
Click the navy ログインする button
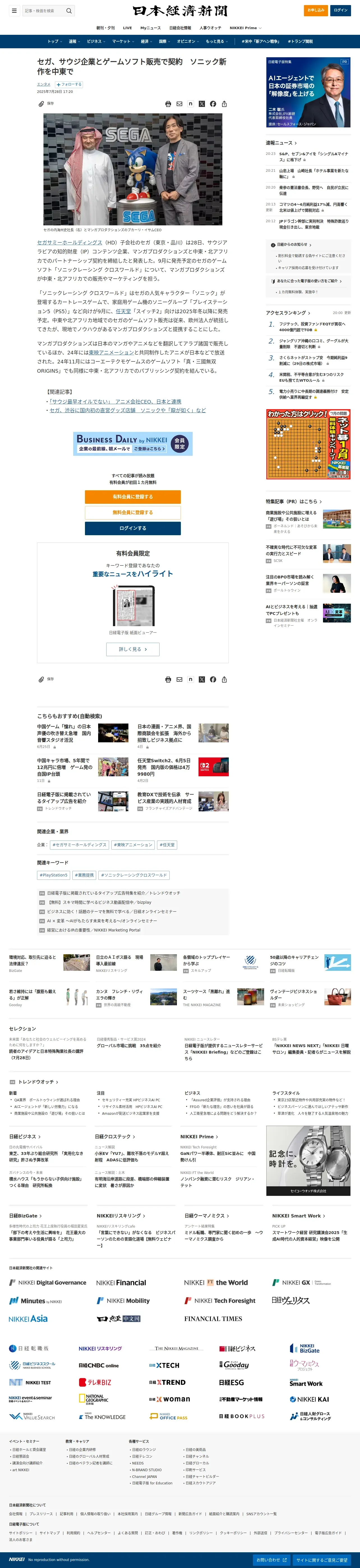coord(133,528)
